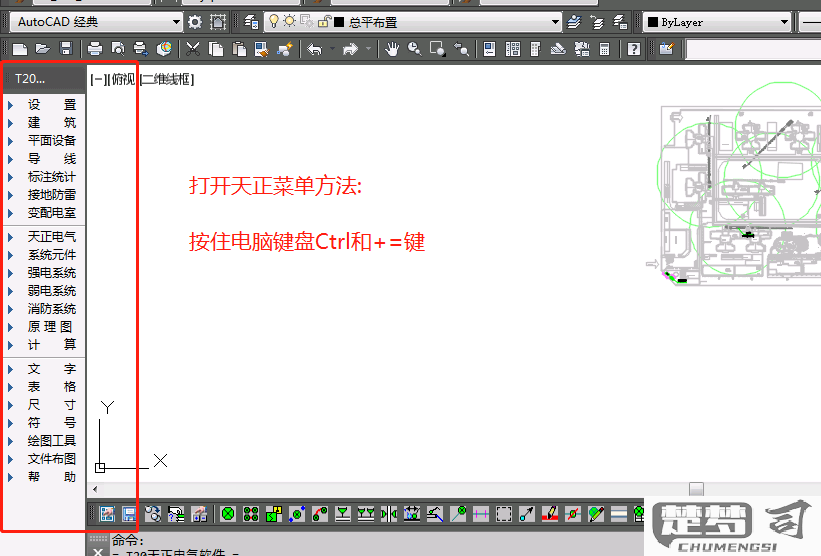Click the four green circles layout icon
The image size is (821, 556).
tap(251, 514)
